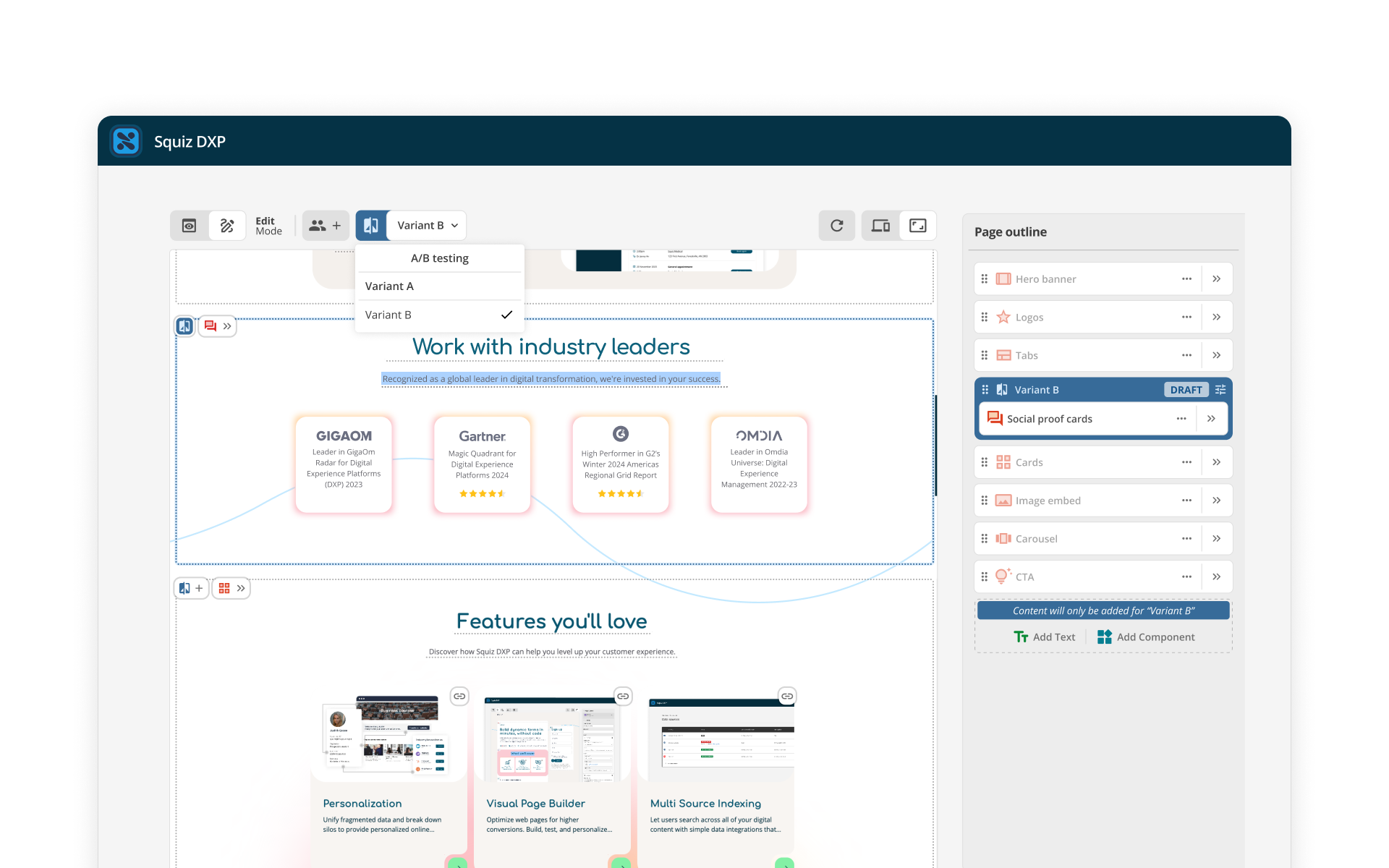Click Add Text button
The height and width of the screenshot is (868, 1389).
1045,637
